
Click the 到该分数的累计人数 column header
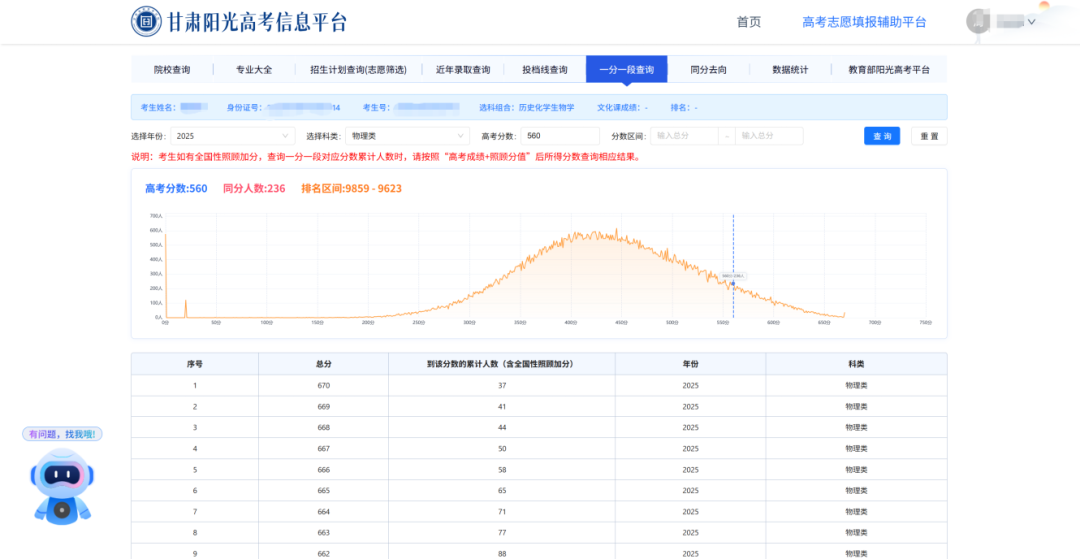coord(501,363)
